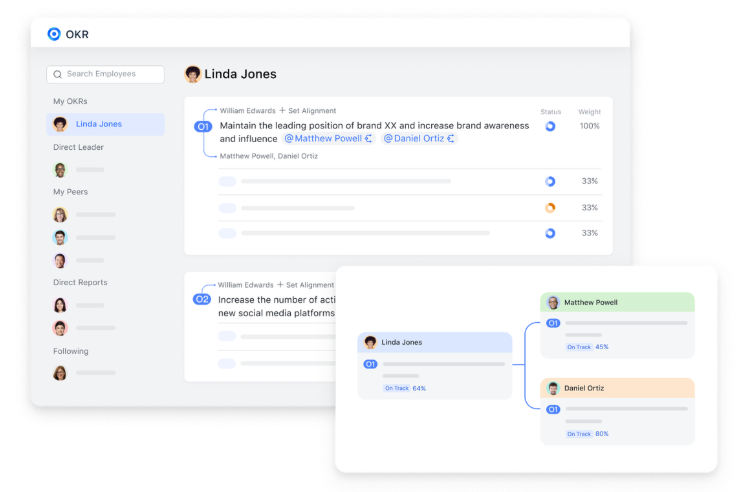
Task: Click the Search Employees input field
Action: [x=105, y=74]
